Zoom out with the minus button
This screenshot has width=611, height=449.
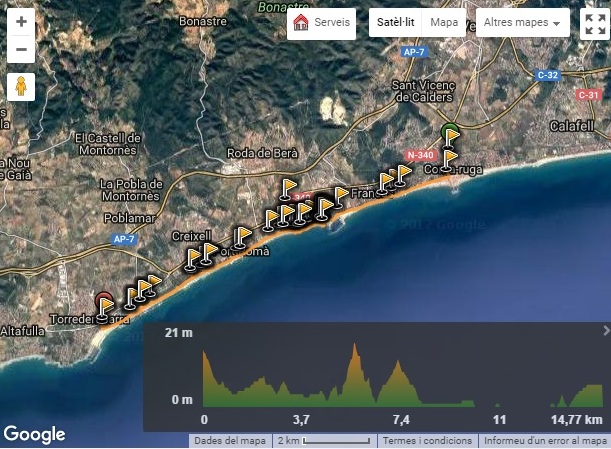21,49
